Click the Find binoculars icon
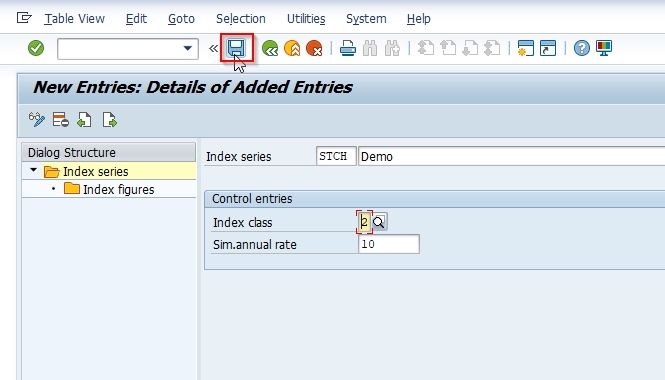 pyautogui.click(x=370, y=48)
